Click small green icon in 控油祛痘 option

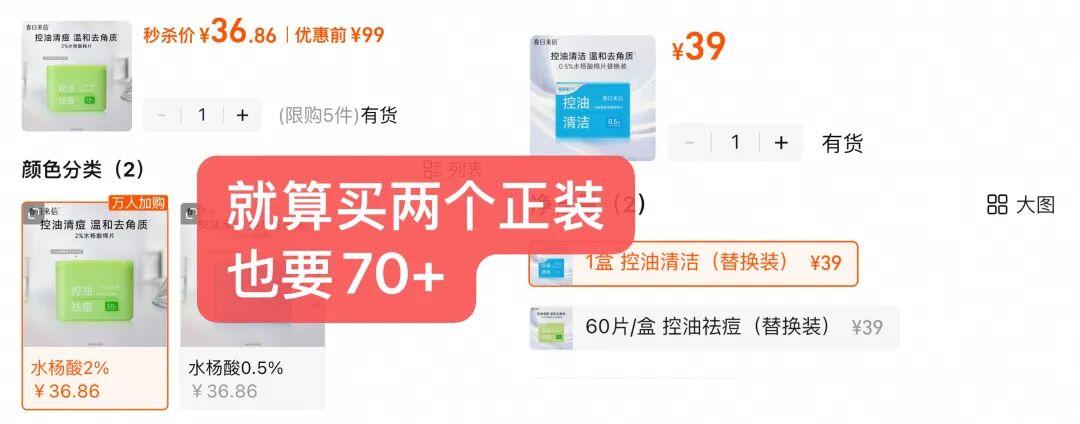(551, 328)
